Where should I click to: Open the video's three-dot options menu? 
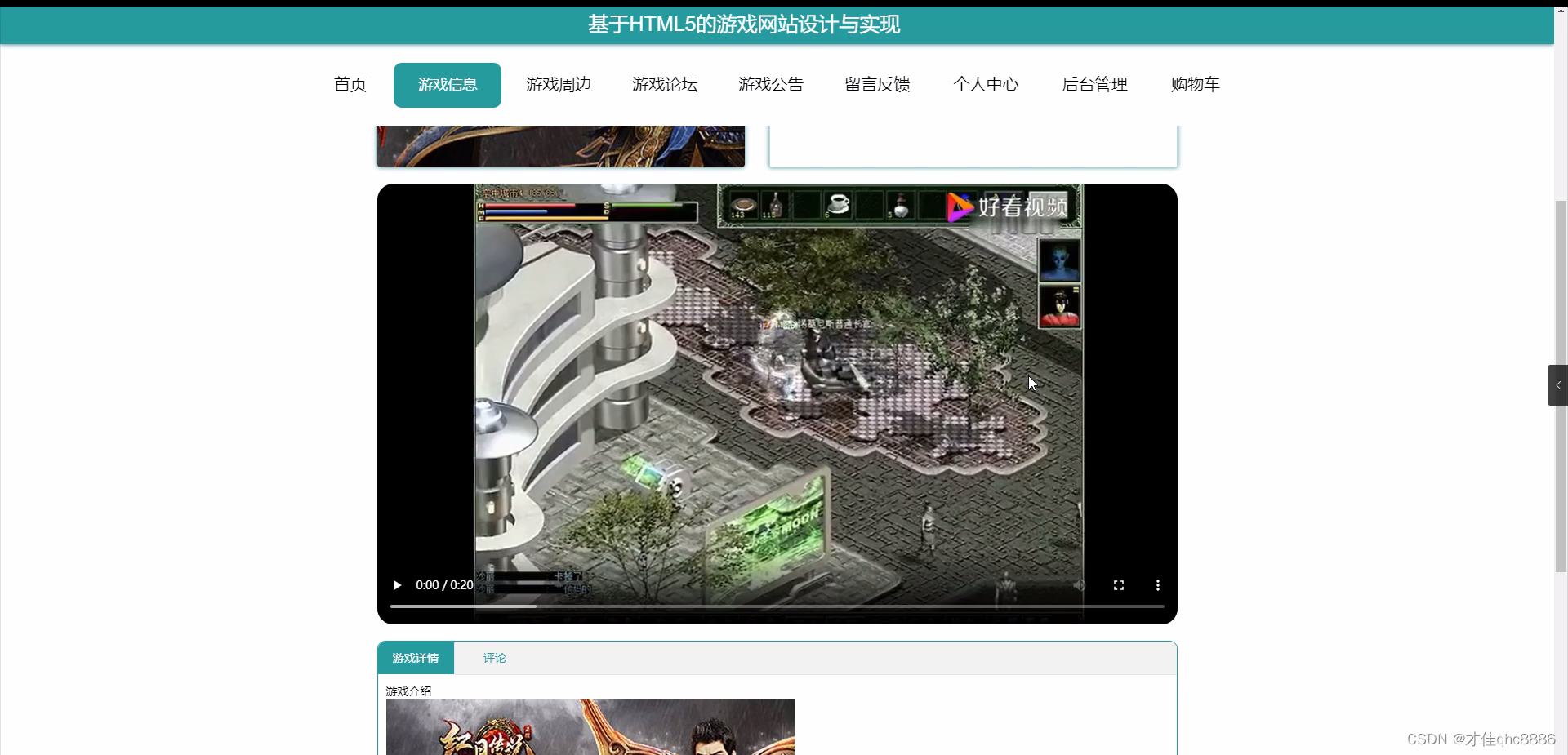click(1157, 585)
